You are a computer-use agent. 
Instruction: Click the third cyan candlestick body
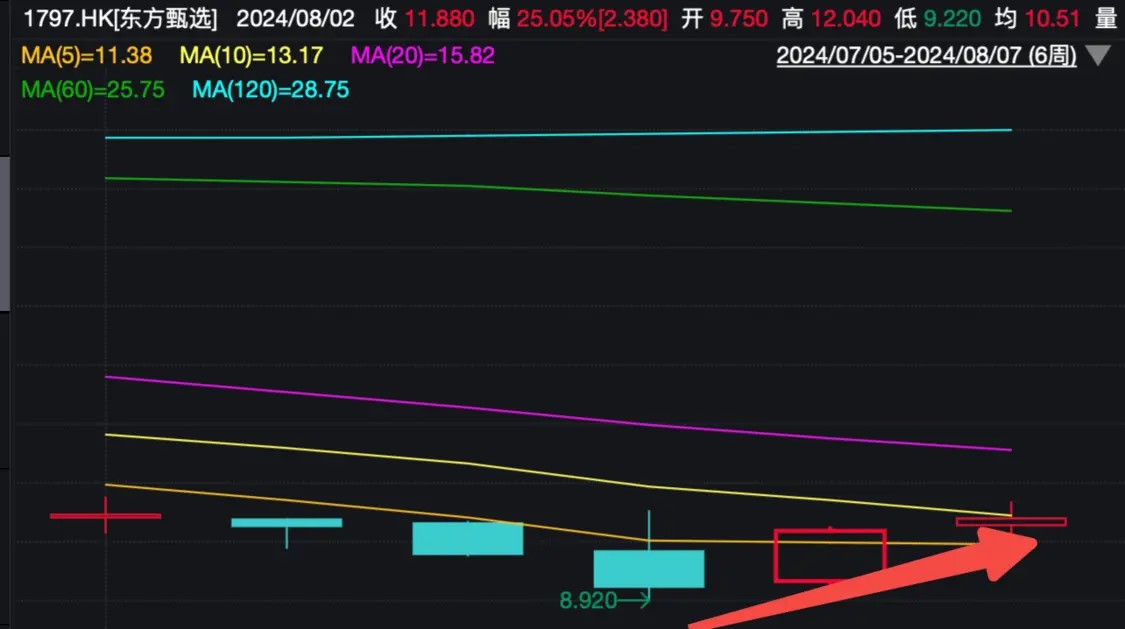click(x=468, y=539)
